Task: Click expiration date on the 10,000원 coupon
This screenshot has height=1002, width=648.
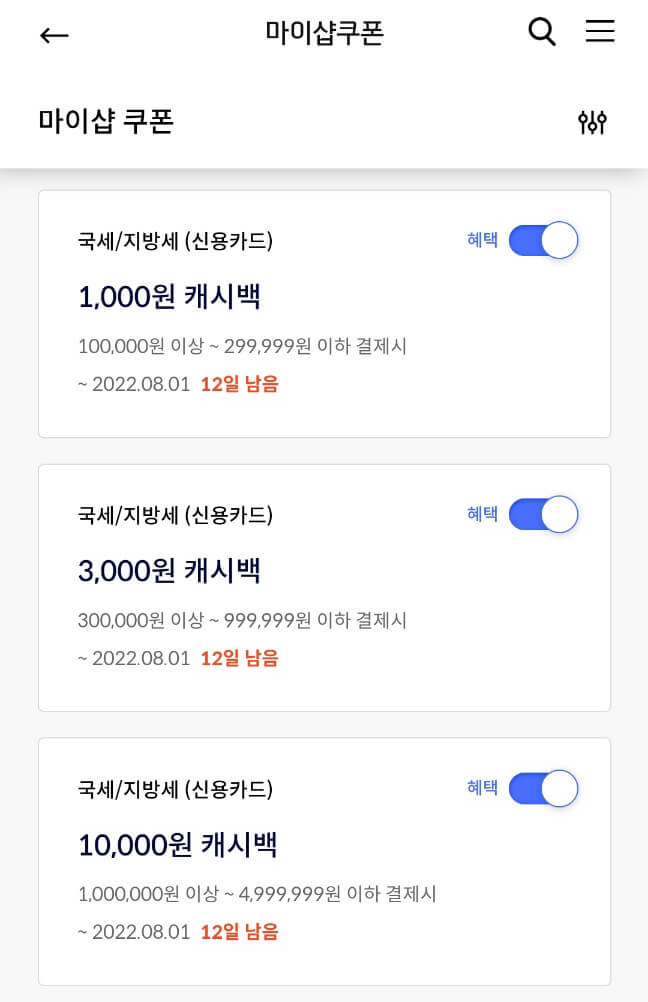Action: [135, 931]
